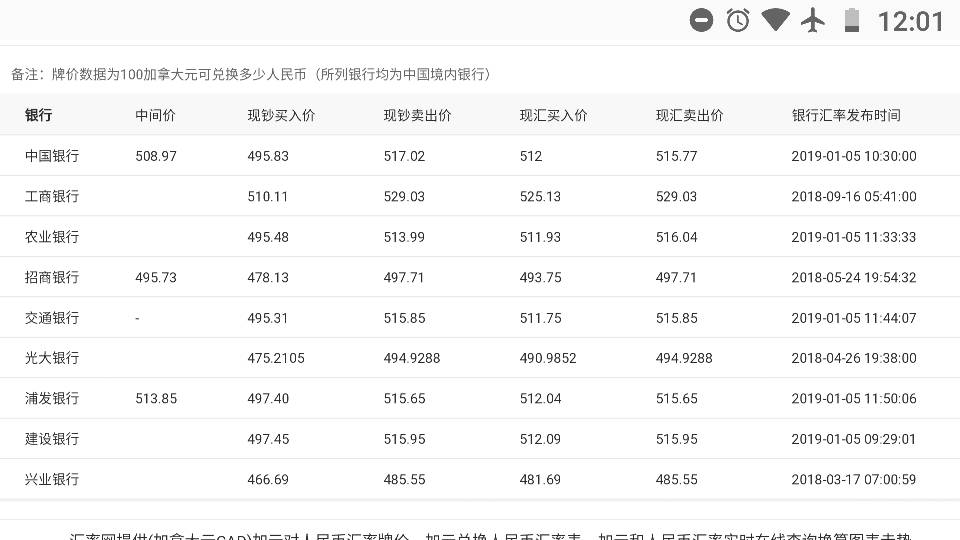Tap the airplane mode status icon
Viewport: 960px width, 540px height.
(813, 20)
